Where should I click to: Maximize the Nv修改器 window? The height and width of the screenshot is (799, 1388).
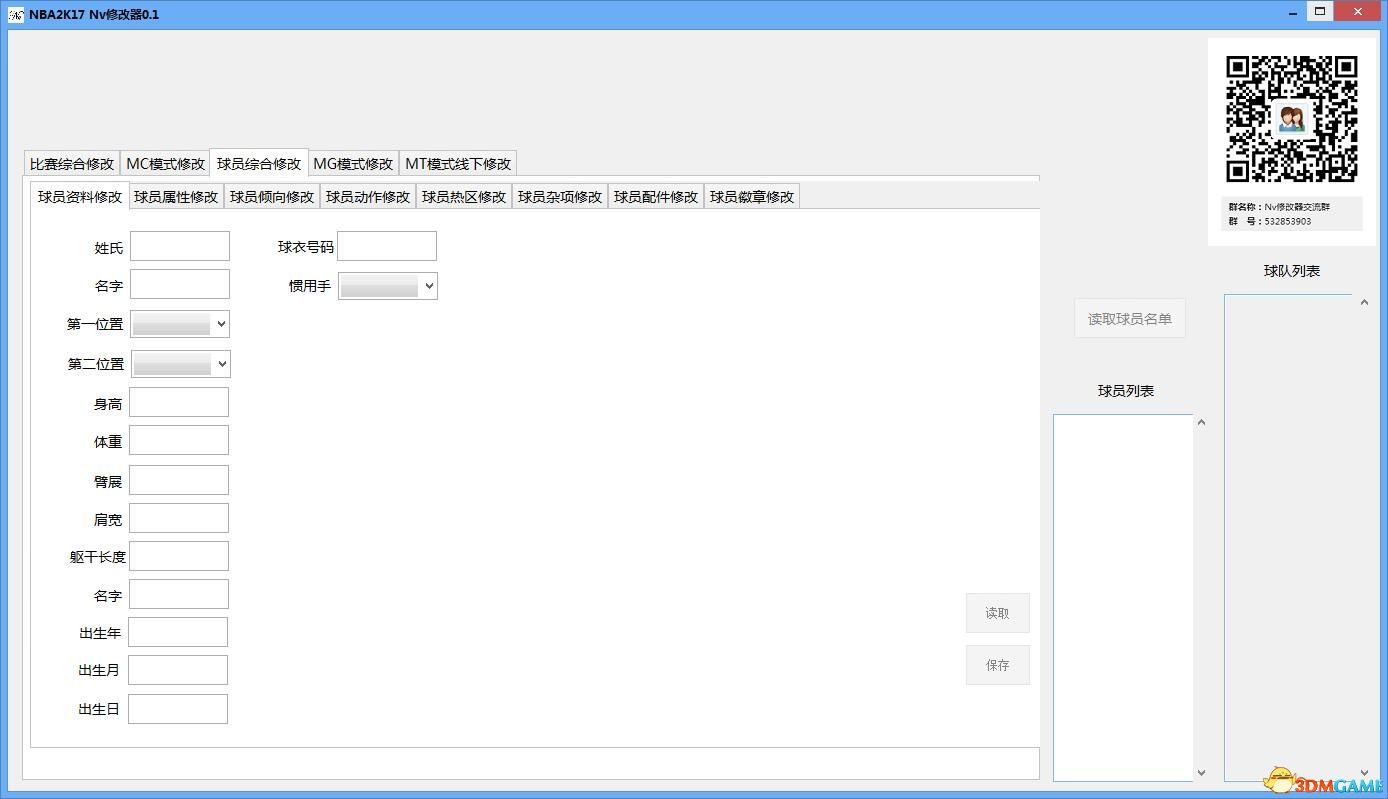1320,12
